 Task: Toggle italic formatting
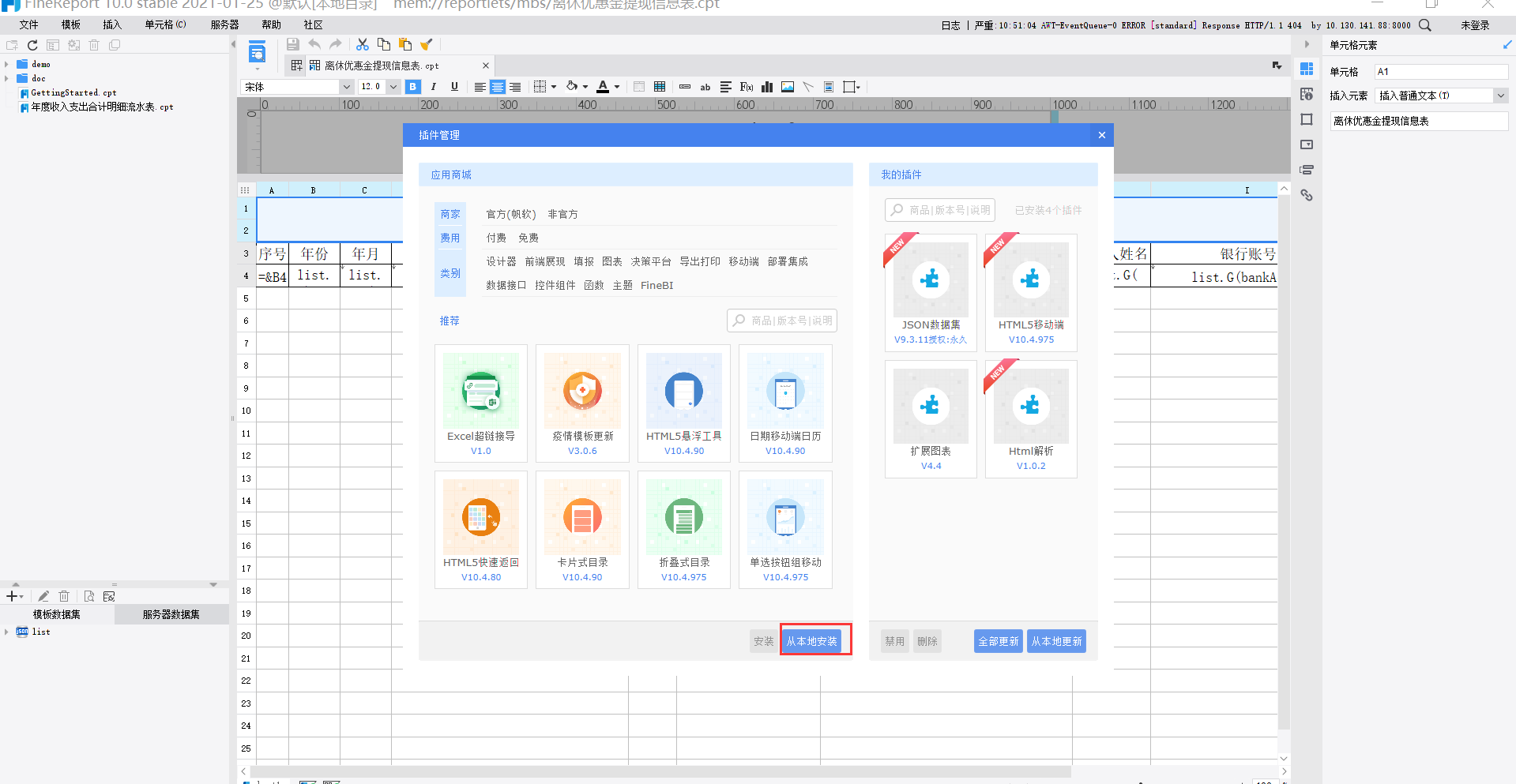coord(434,87)
